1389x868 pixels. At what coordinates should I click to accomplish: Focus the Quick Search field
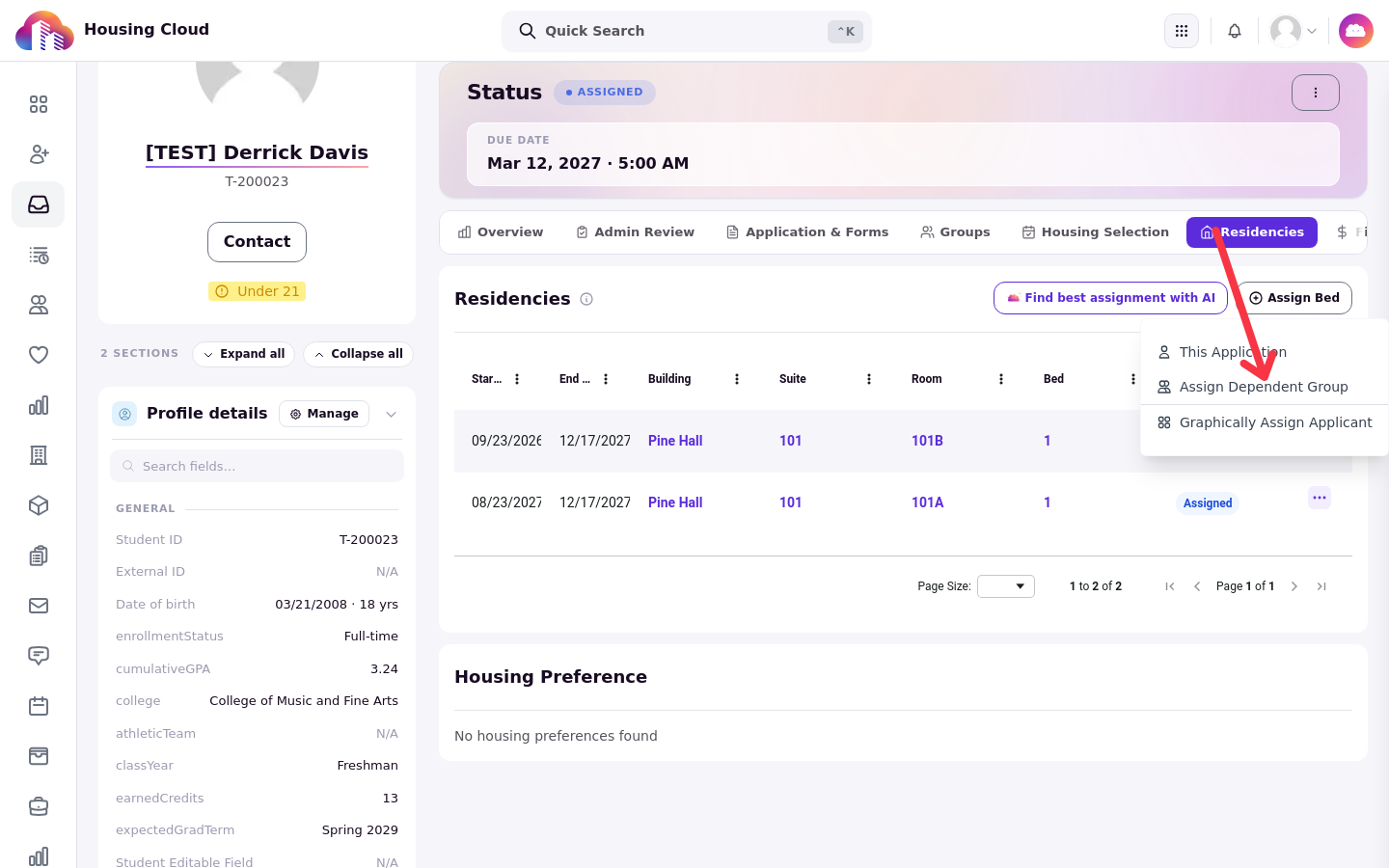(687, 31)
